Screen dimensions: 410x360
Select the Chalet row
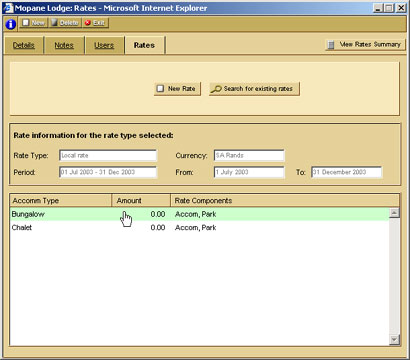[x=199, y=228]
